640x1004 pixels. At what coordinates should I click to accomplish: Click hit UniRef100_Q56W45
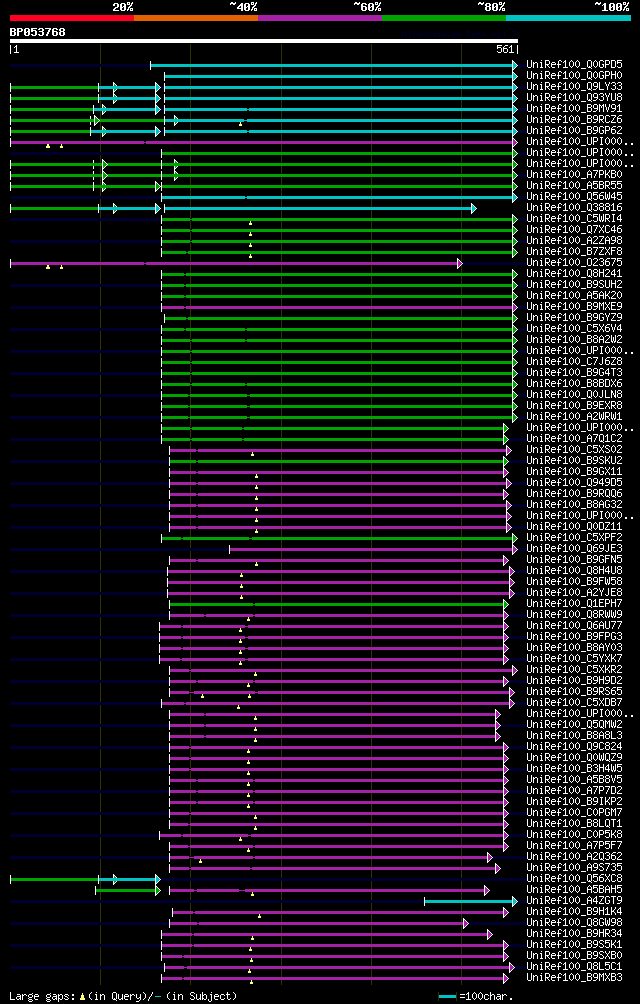574,197
